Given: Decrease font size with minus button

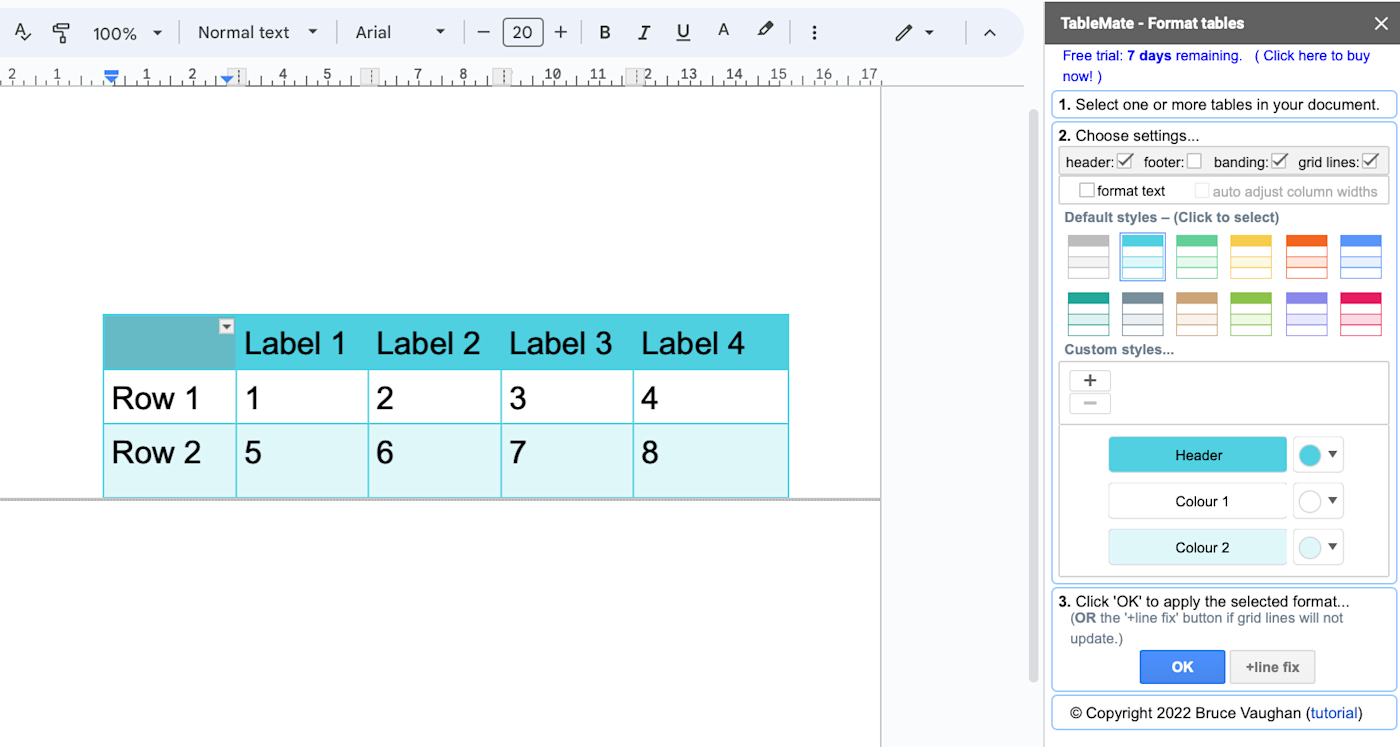Looking at the screenshot, I should coord(483,33).
